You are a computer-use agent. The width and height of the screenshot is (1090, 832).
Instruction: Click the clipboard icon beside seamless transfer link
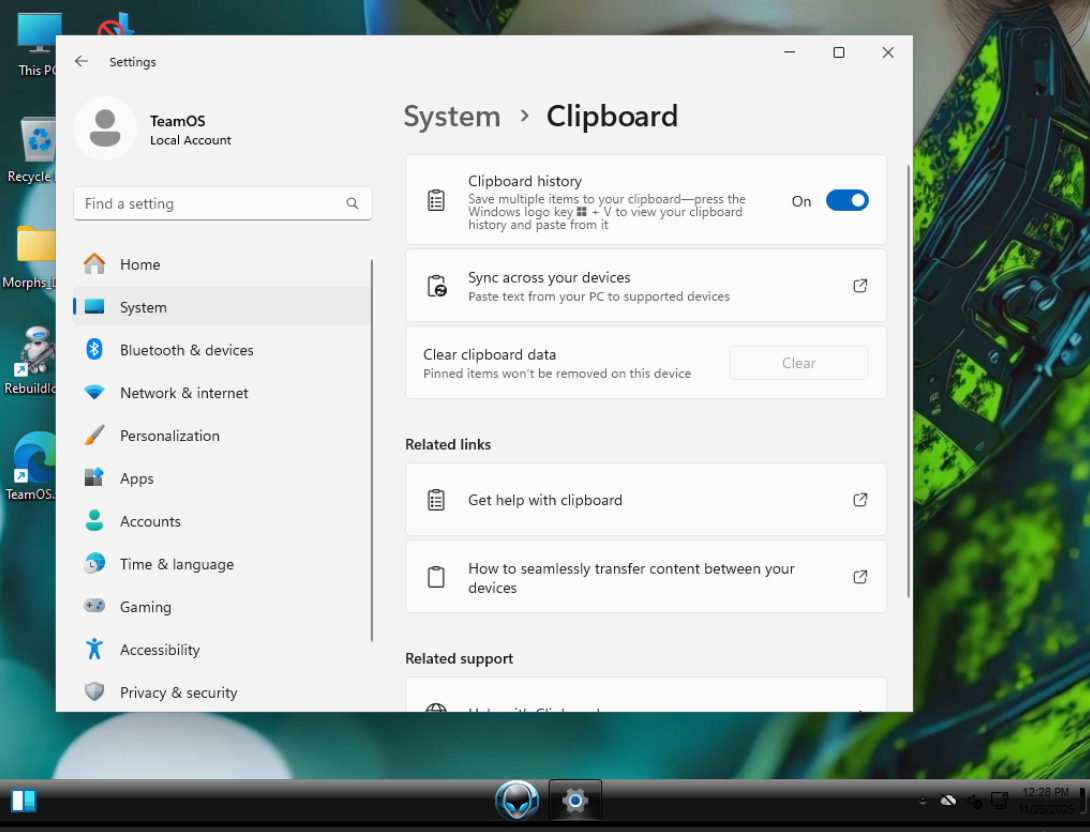(436, 577)
